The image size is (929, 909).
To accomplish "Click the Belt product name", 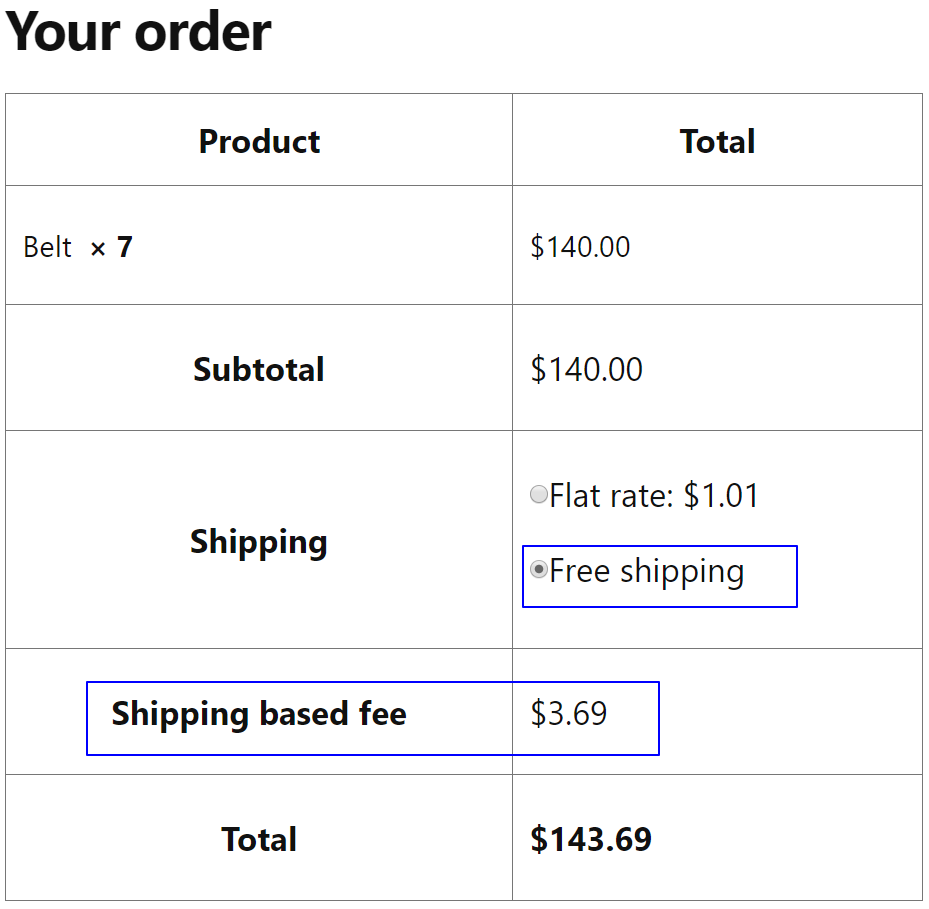I will click(47, 246).
